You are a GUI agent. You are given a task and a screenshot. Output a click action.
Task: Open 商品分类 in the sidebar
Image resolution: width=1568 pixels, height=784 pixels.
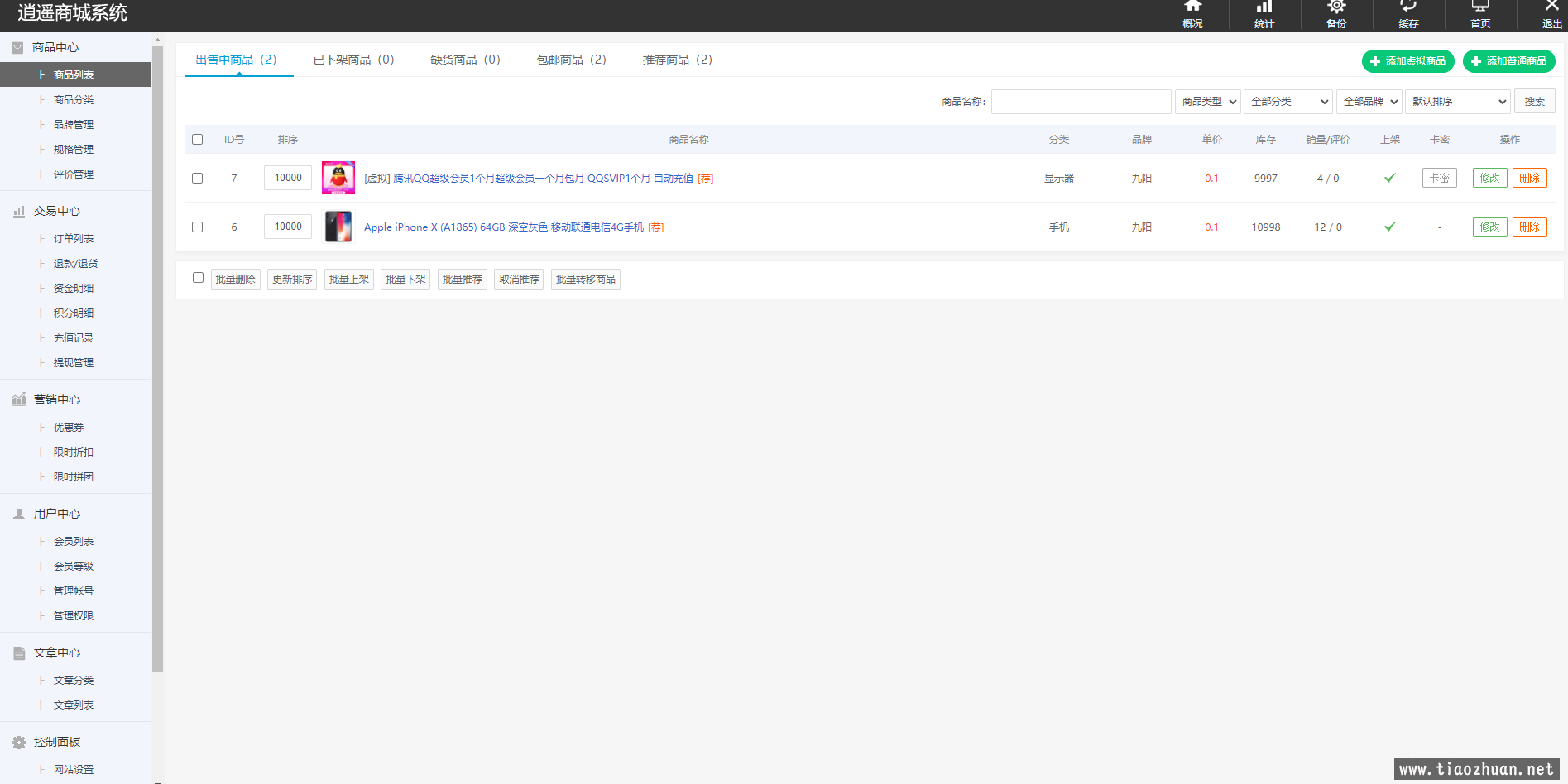[75, 99]
